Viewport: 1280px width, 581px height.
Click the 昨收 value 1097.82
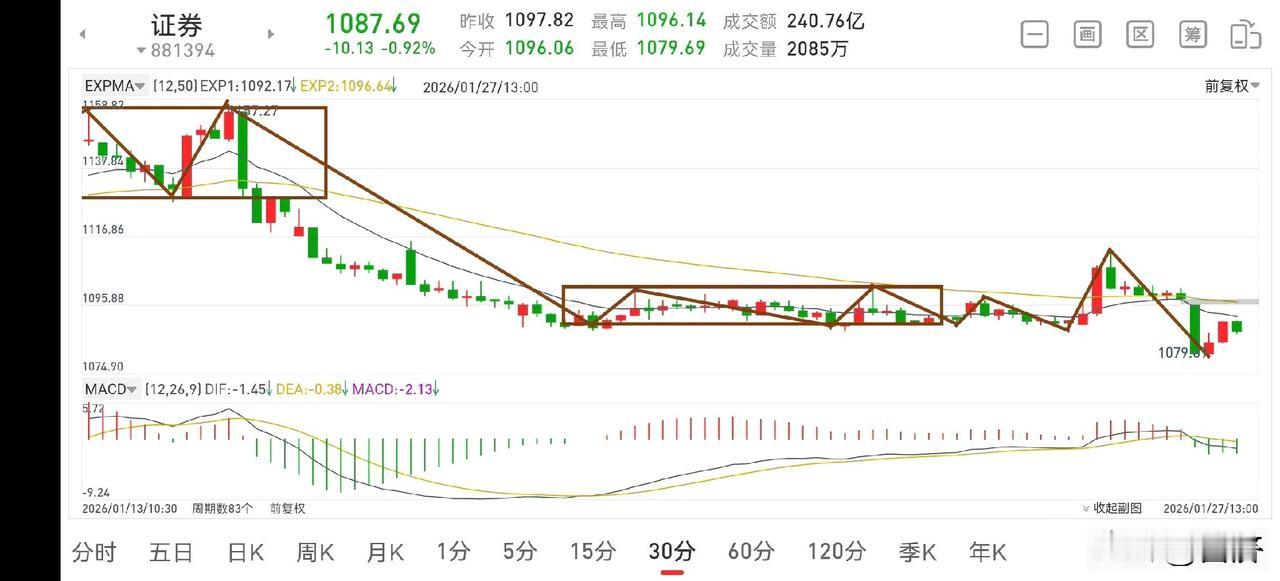(x=539, y=20)
